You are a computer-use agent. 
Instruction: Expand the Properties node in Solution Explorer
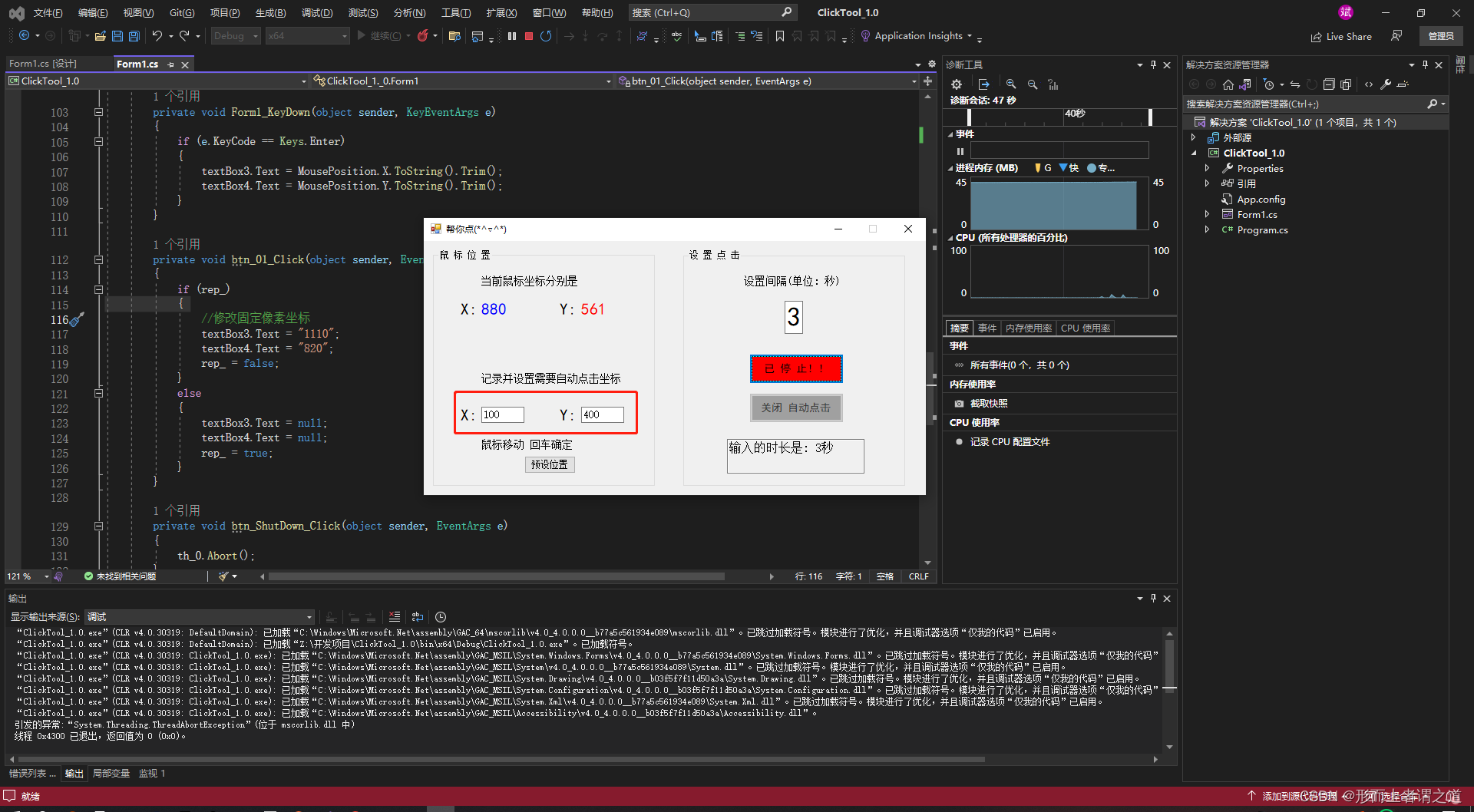click(1208, 169)
